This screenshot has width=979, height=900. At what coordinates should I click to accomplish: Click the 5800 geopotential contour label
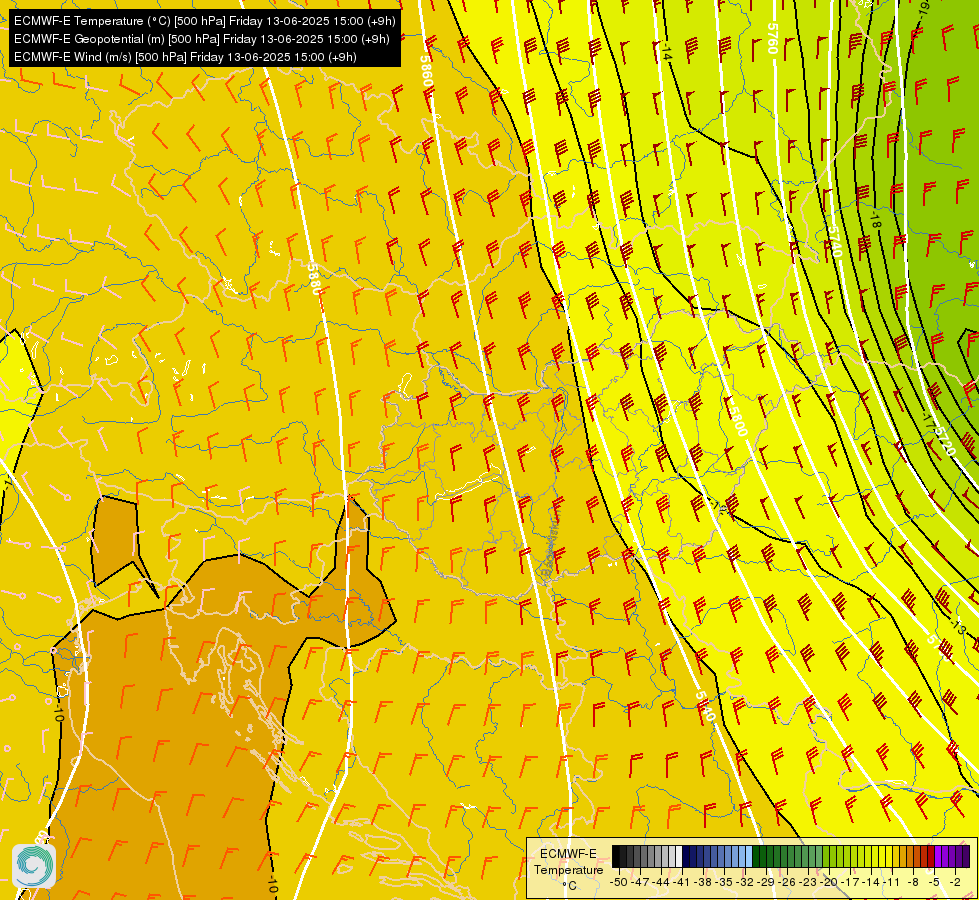tap(739, 419)
